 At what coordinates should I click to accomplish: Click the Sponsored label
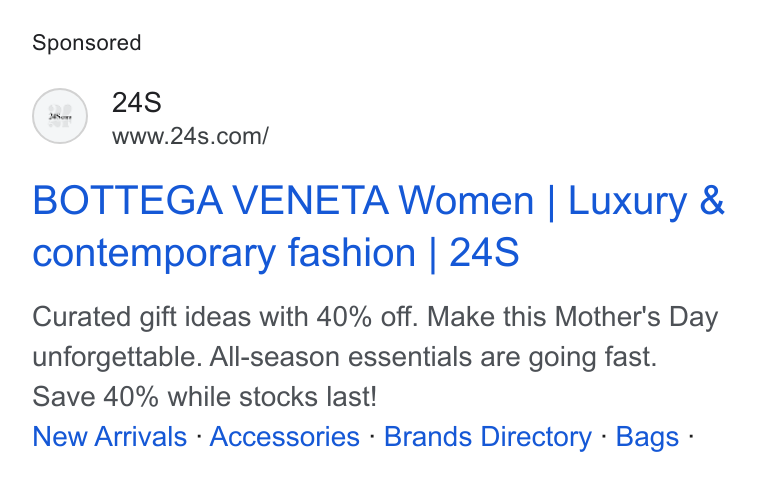[87, 43]
